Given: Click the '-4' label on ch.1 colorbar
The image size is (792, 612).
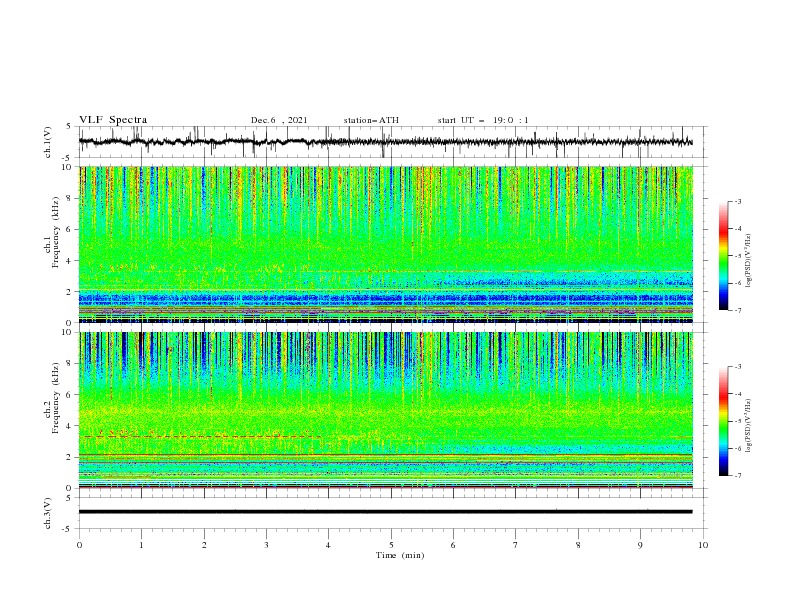Looking at the screenshot, I should pyautogui.click(x=738, y=229).
